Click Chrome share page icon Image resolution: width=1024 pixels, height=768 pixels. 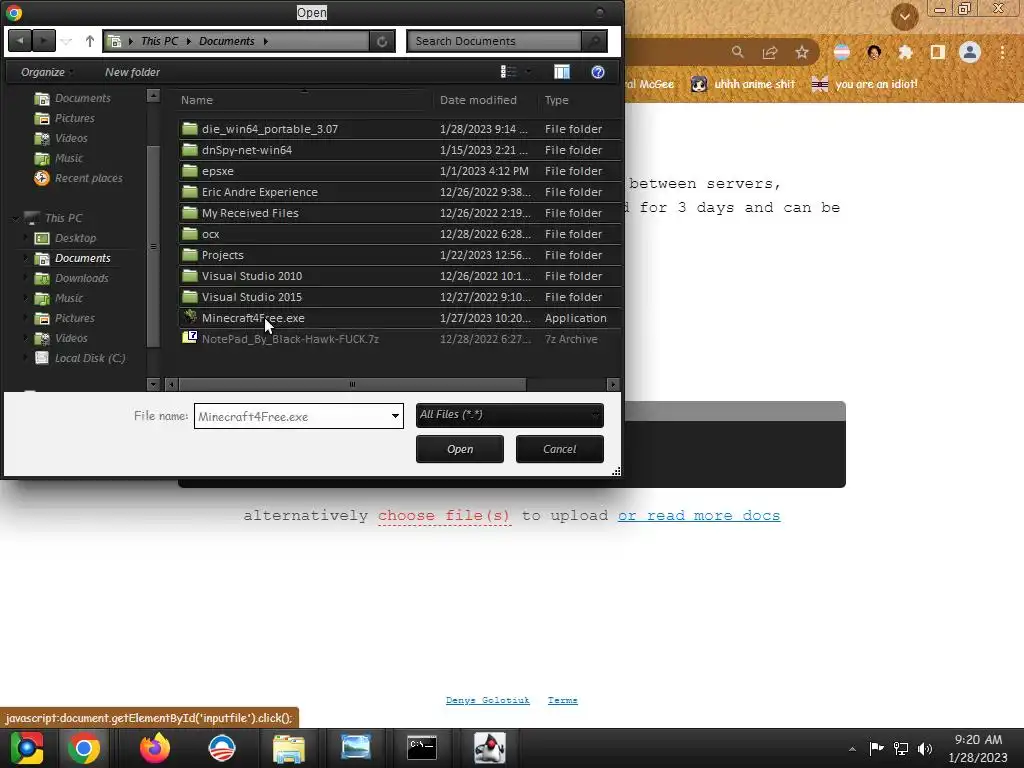pos(770,52)
